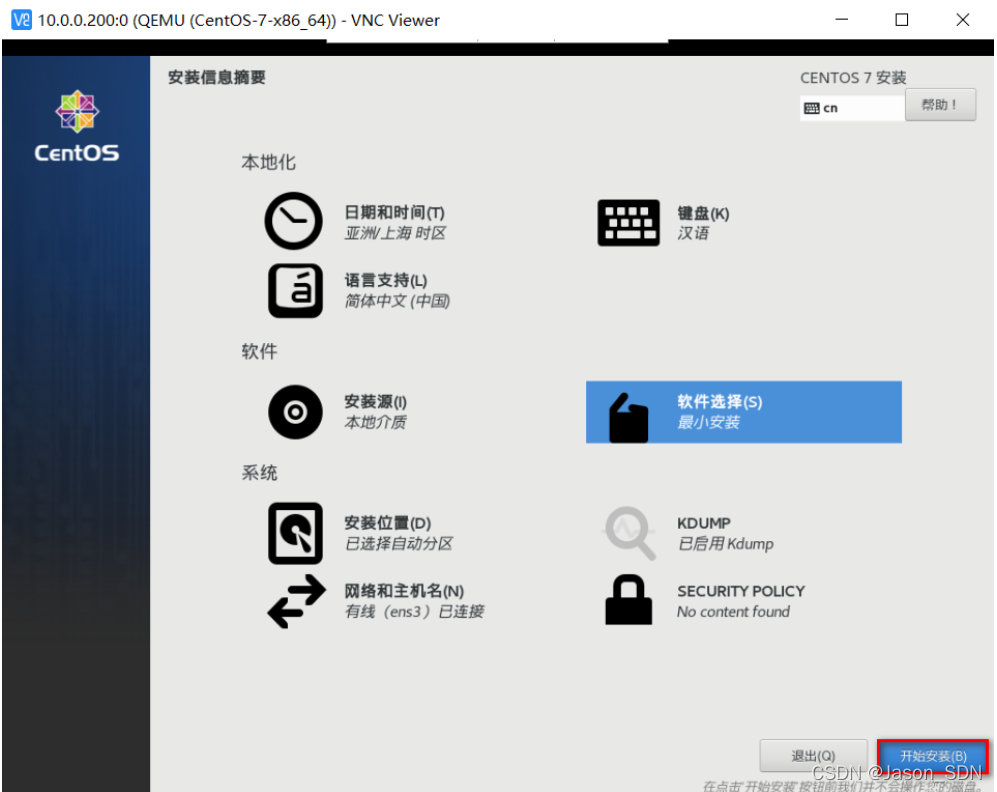This screenshot has height=792, width=997.
Task: Open 日期和时间(T) settings
Action: 394,212
